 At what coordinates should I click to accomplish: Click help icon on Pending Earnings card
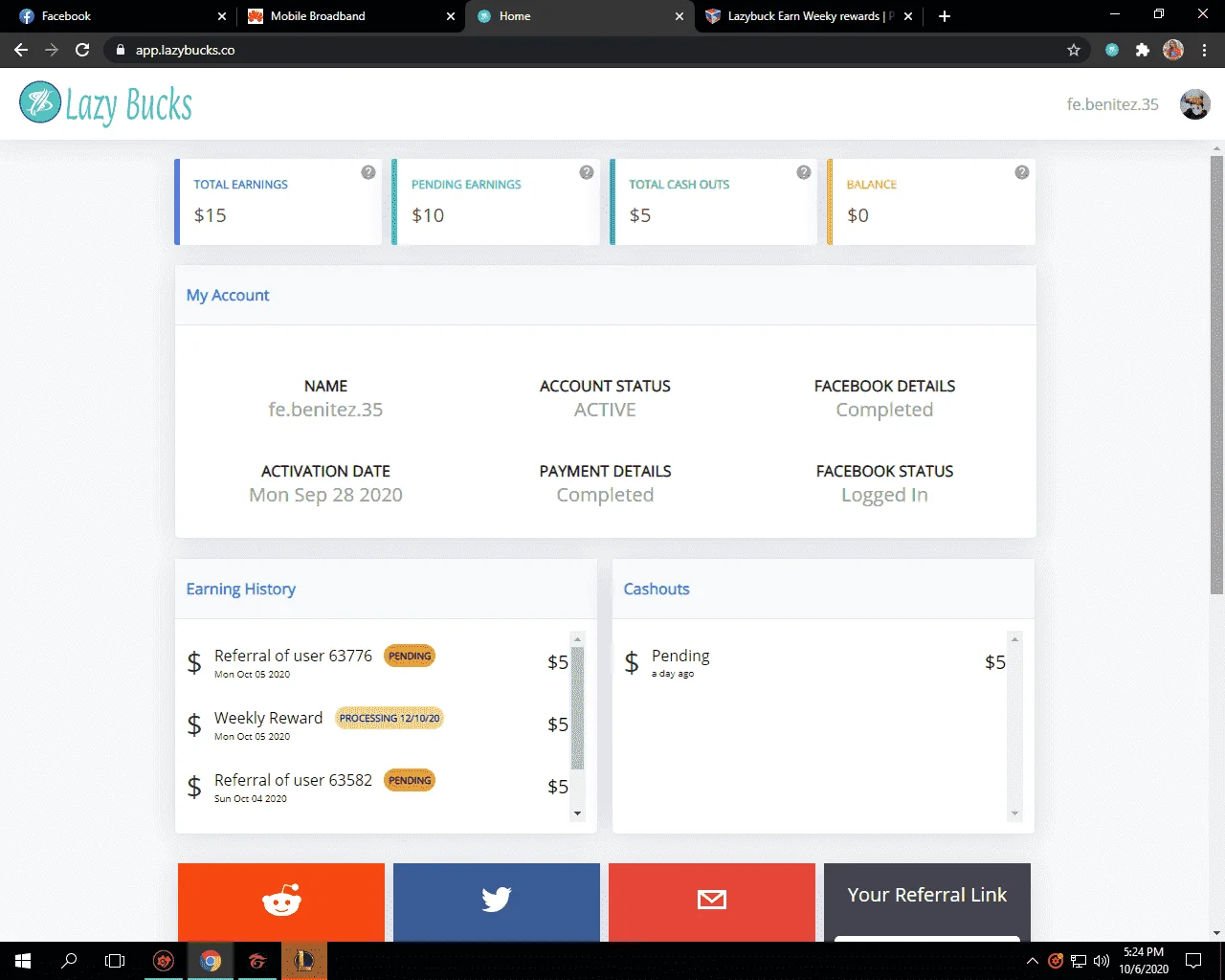[x=587, y=172]
